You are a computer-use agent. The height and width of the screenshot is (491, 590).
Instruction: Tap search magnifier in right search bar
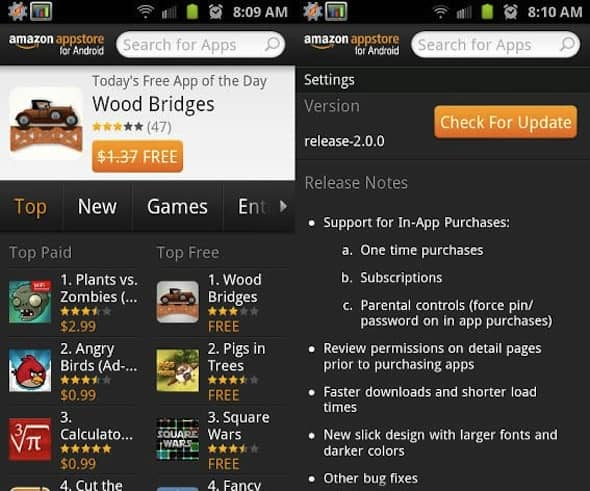coord(567,44)
